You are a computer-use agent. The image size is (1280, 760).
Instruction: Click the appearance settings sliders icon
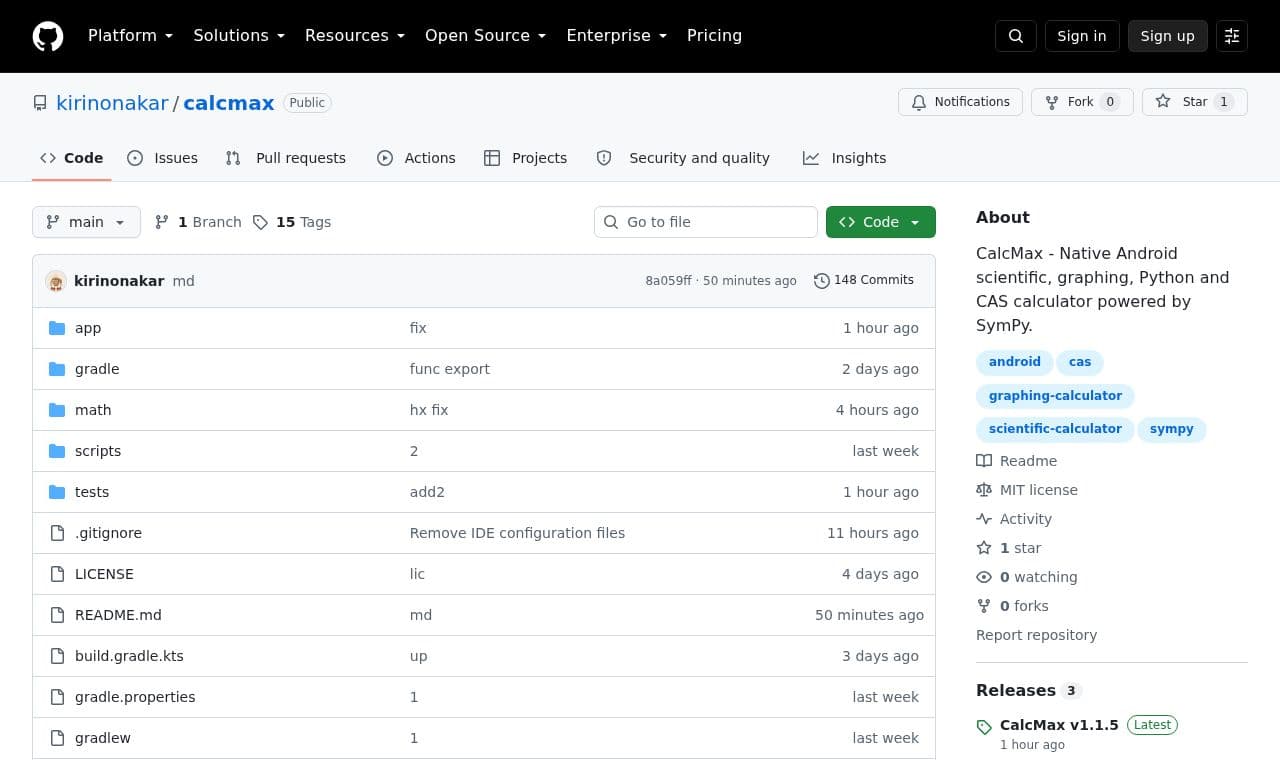click(x=1232, y=36)
